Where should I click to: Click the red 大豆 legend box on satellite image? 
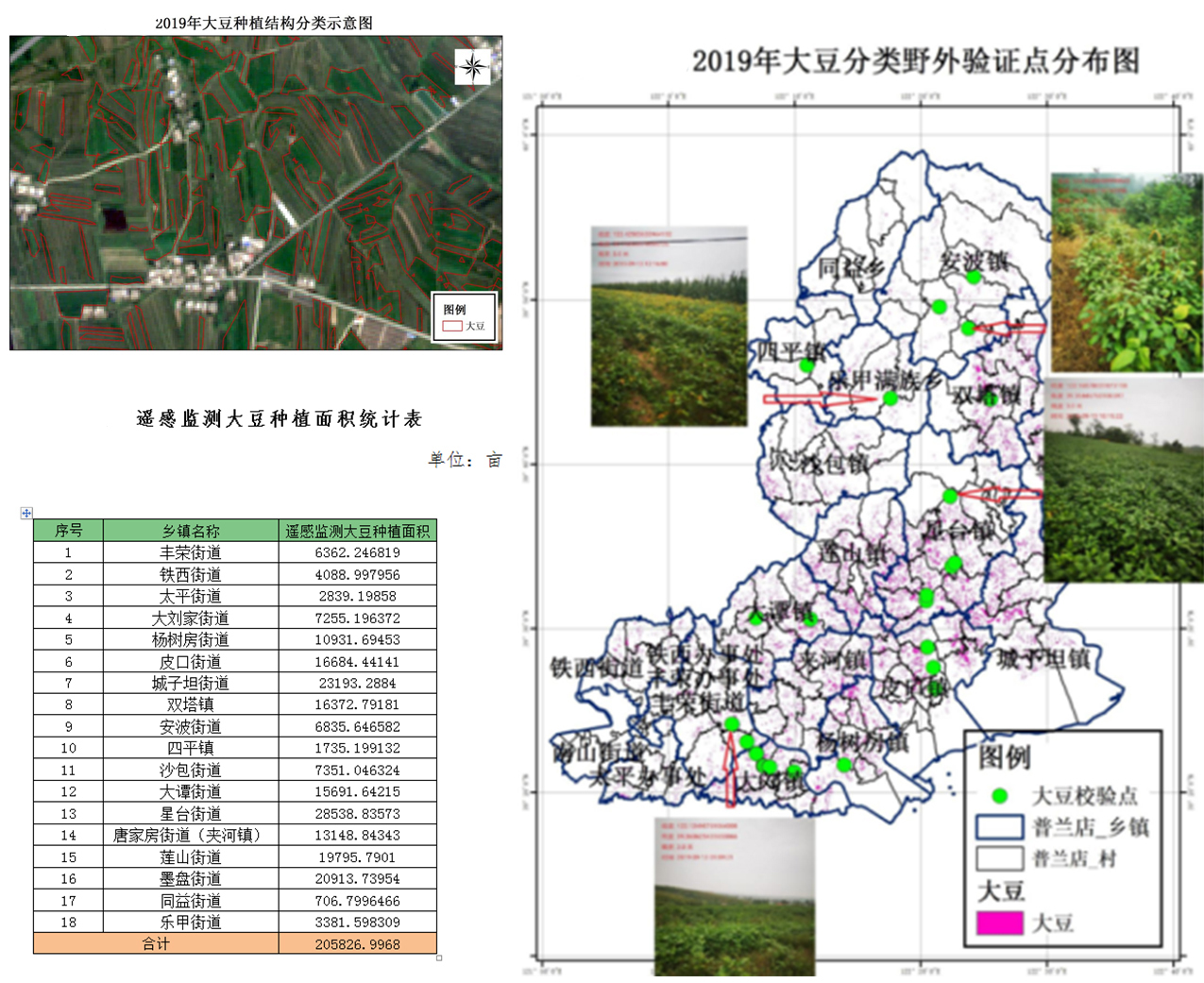[x=452, y=326]
